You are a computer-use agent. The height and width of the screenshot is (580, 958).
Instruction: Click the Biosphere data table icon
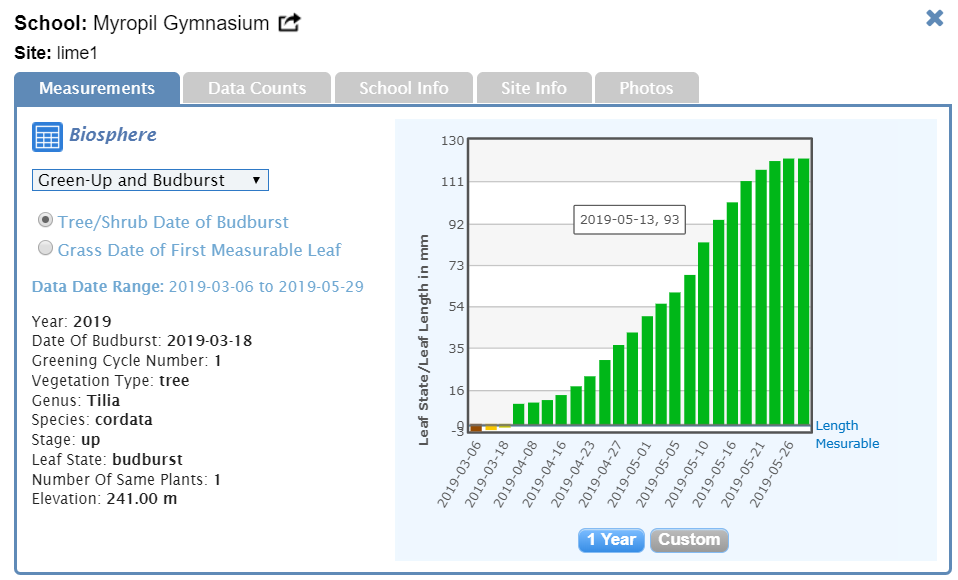click(47, 137)
